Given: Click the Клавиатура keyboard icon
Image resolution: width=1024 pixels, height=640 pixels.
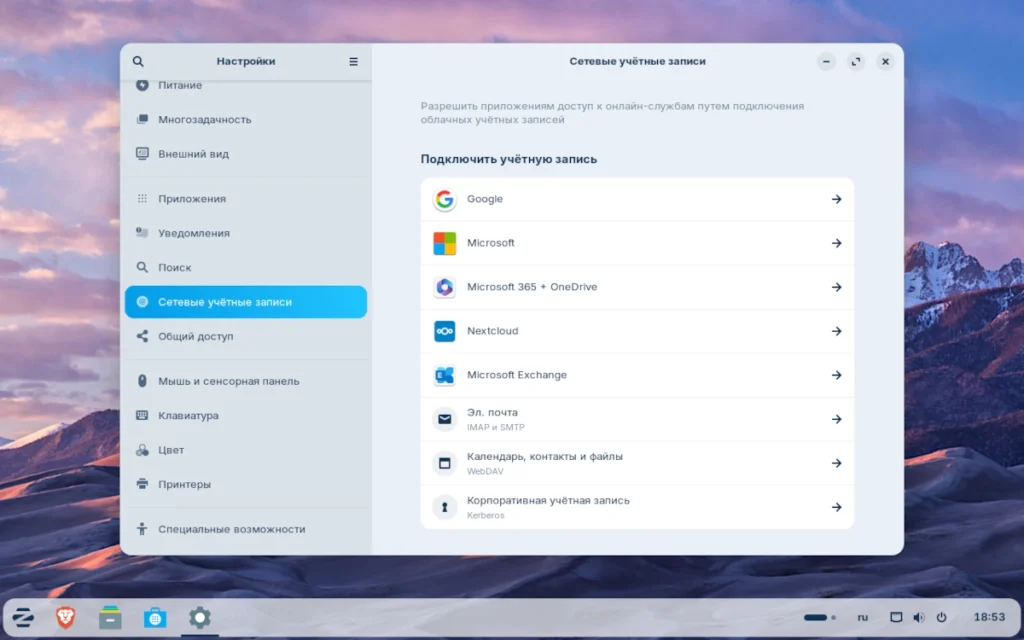Looking at the screenshot, I should tap(142, 415).
